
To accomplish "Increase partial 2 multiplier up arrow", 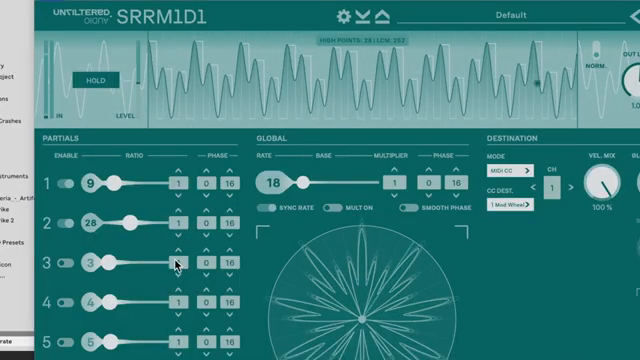I will point(178,210).
